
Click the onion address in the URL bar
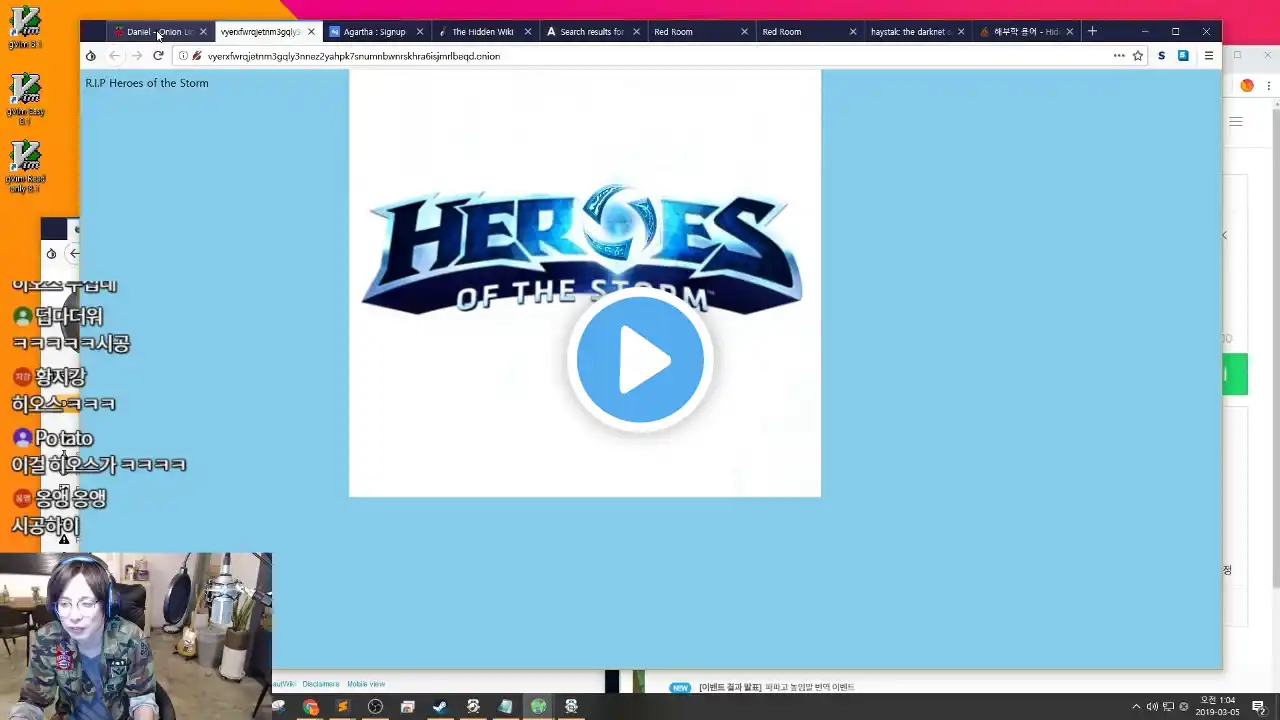point(354,56)
